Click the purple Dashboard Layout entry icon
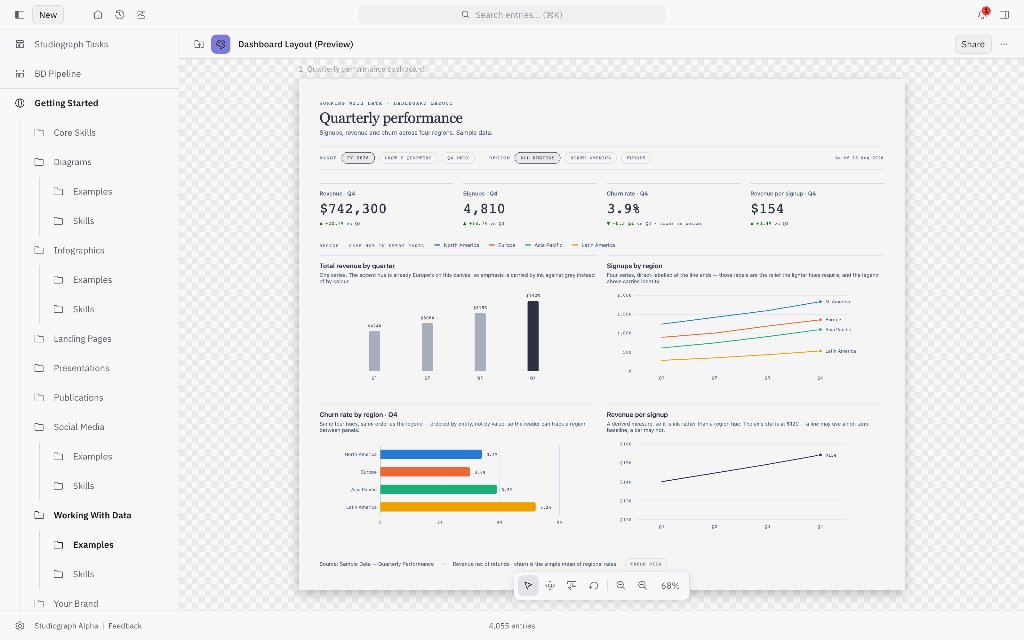Image resolution: width=1024 pixels, height=640 pixels. 221,44
